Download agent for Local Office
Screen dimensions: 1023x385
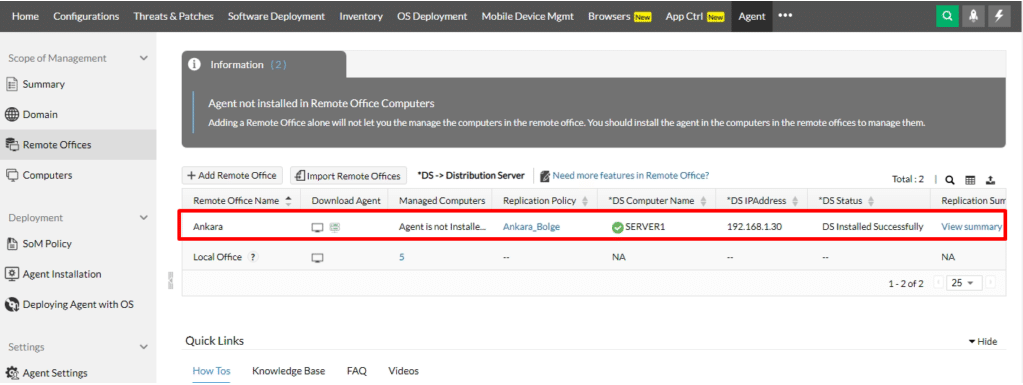pos(318,257)
